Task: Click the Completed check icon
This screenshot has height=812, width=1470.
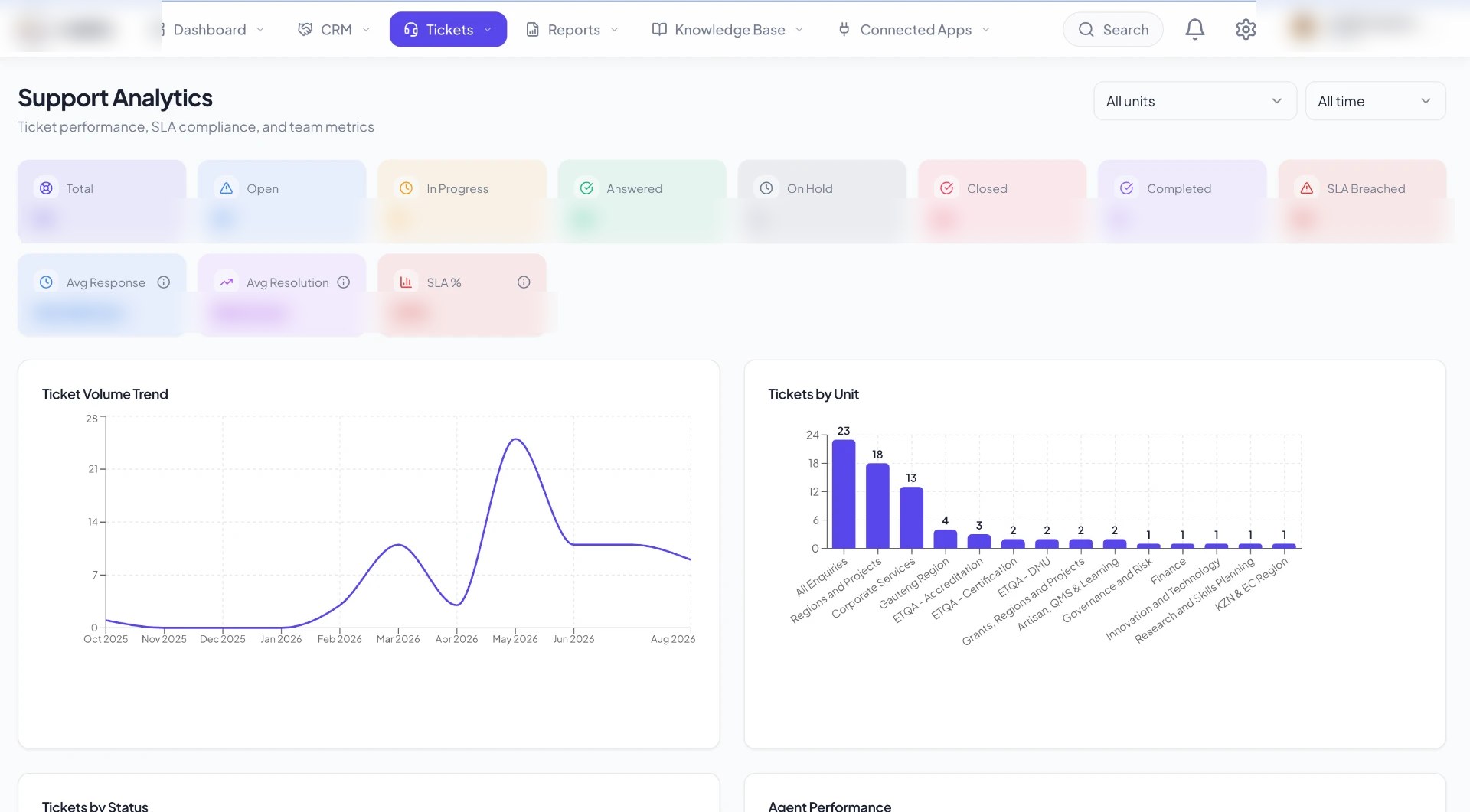Action: (1126, 188)
